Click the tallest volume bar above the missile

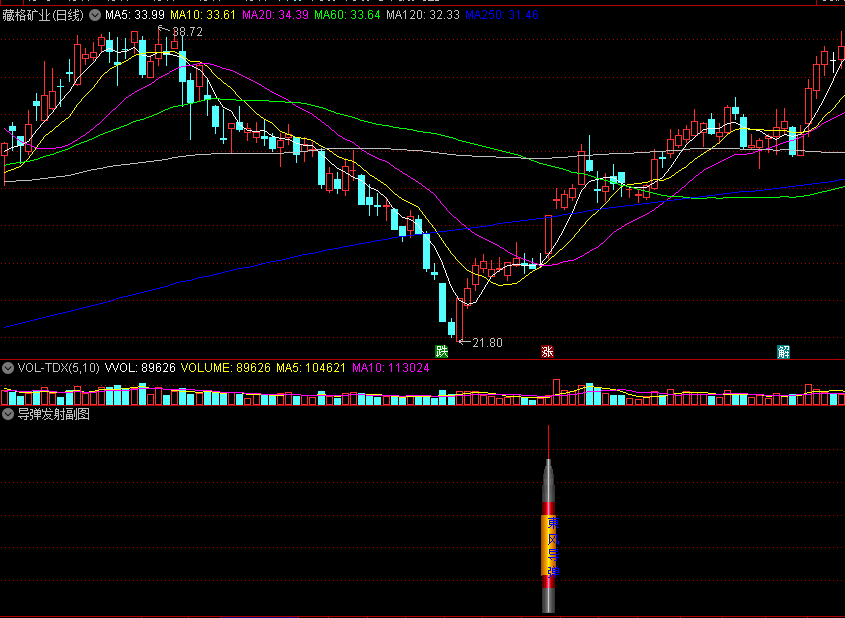pos(556,392)
